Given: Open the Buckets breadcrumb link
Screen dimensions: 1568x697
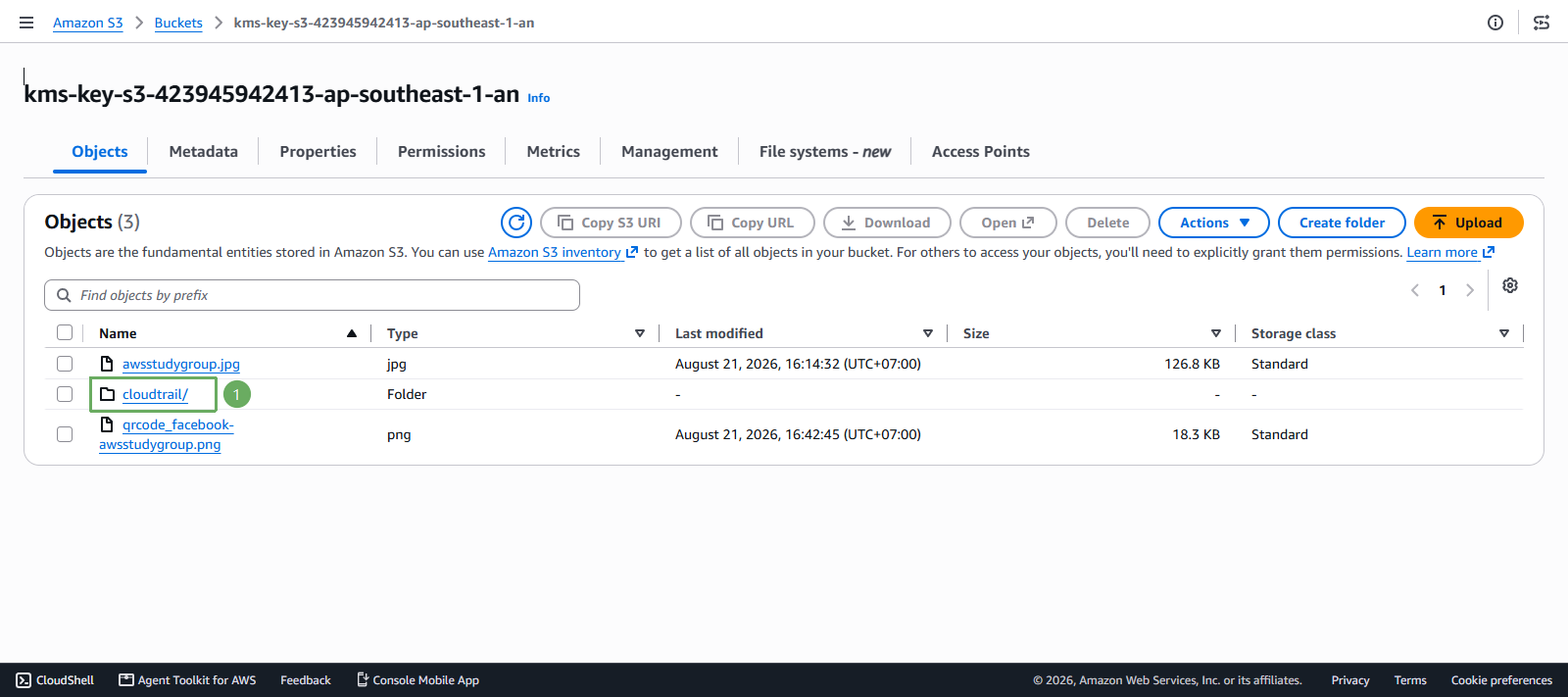Looking at the screenshot, I should [x=178, y=23].
